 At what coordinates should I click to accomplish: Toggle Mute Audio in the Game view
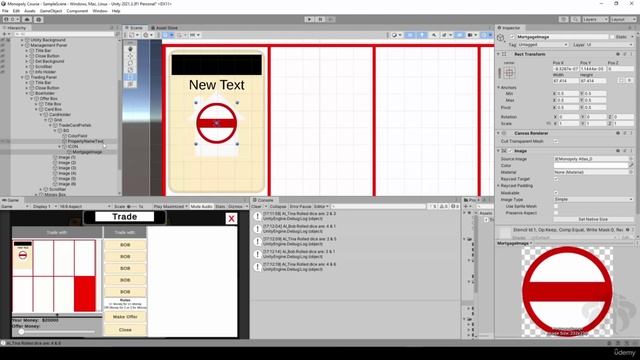[x=201, y=207]
